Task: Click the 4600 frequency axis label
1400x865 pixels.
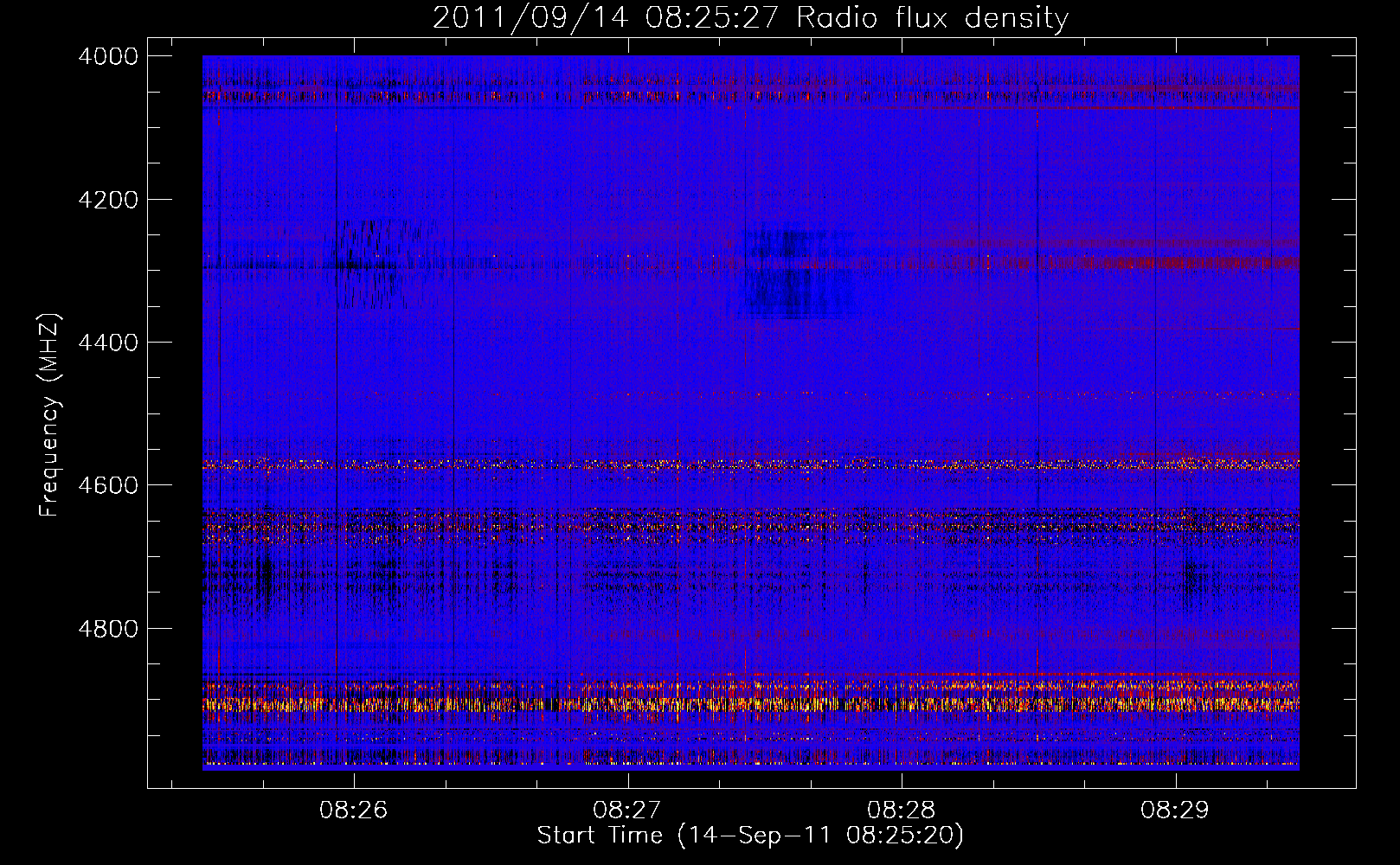Action: click(x=108, y=485)
